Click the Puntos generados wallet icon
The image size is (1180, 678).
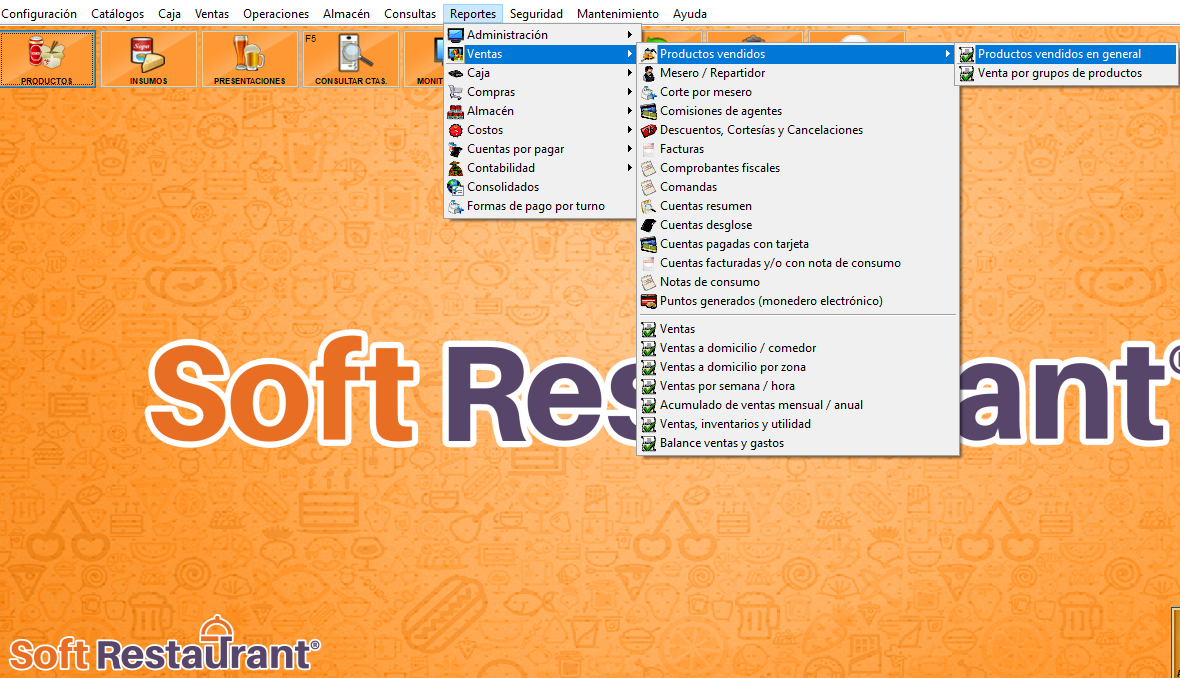click(649, 301)
